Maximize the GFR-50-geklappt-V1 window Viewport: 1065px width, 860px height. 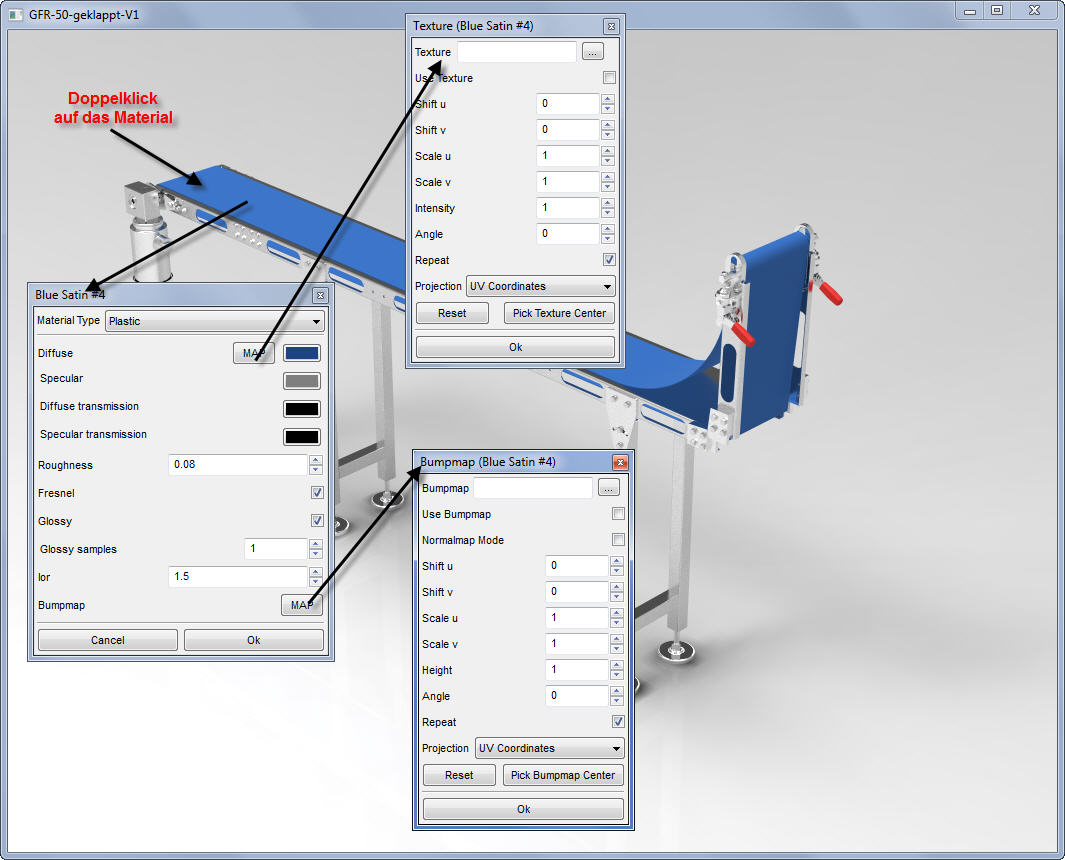point(997,10)
